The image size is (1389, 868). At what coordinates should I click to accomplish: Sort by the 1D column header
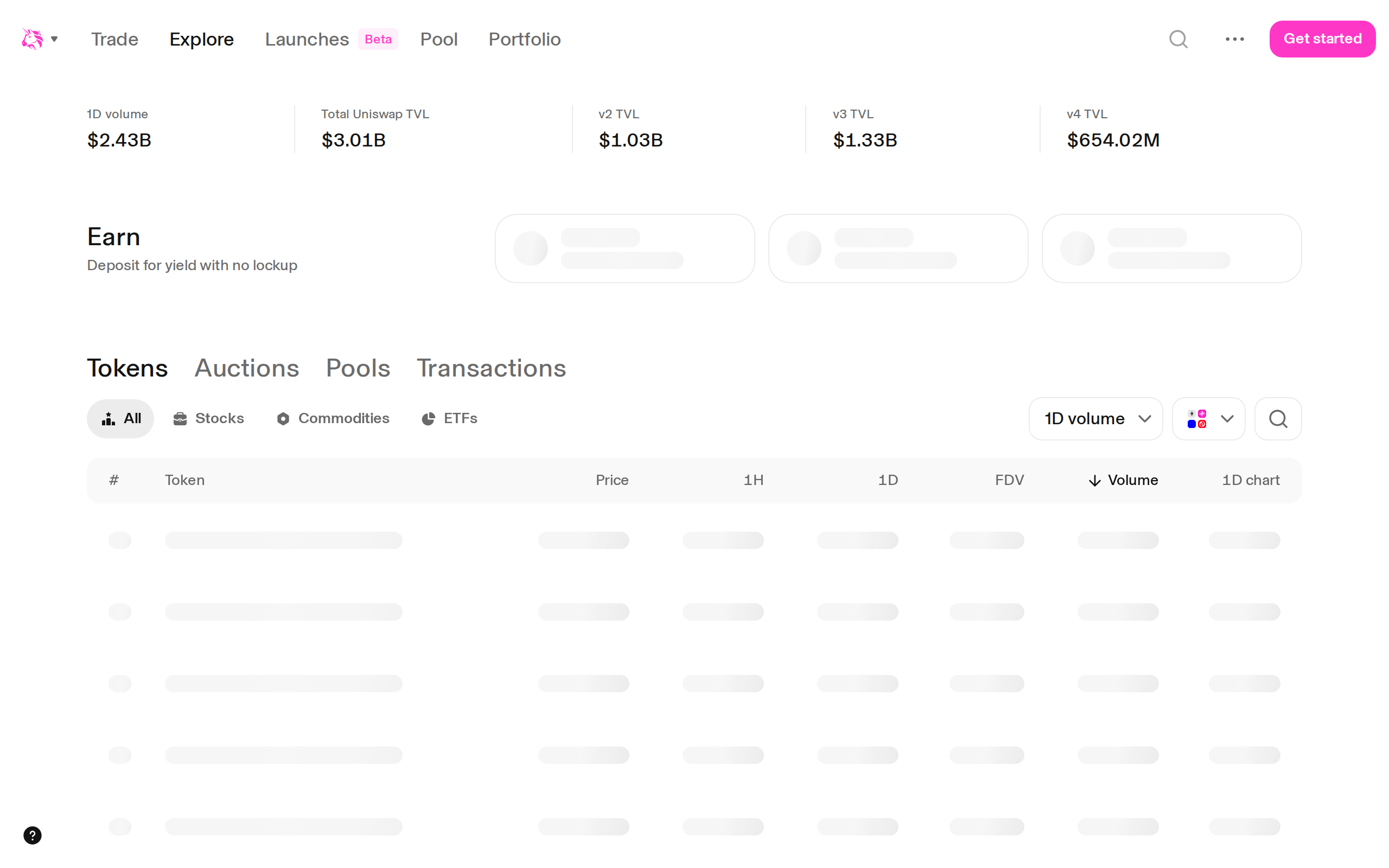coord(888,480)
